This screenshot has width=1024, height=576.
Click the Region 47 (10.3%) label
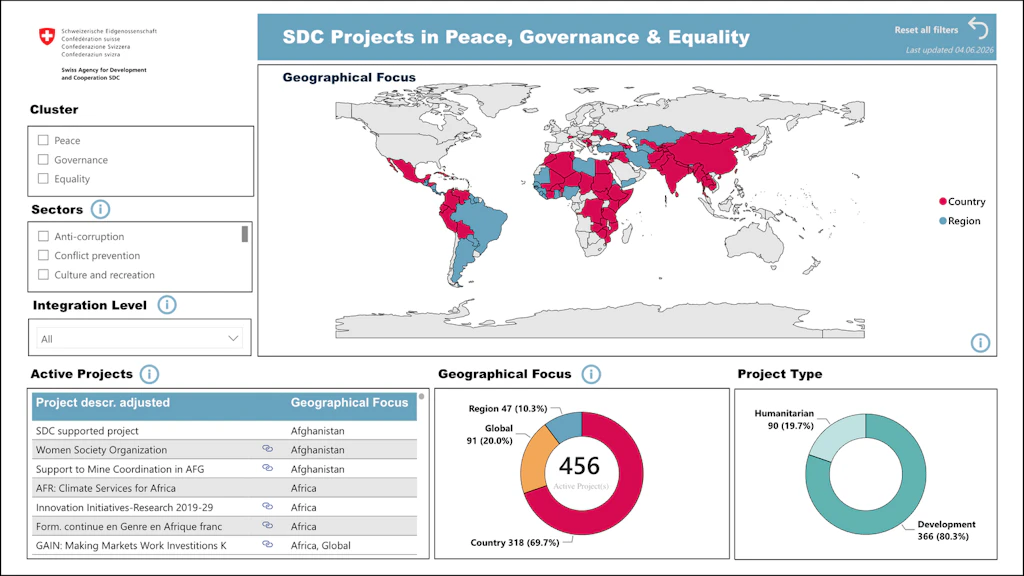507,409
